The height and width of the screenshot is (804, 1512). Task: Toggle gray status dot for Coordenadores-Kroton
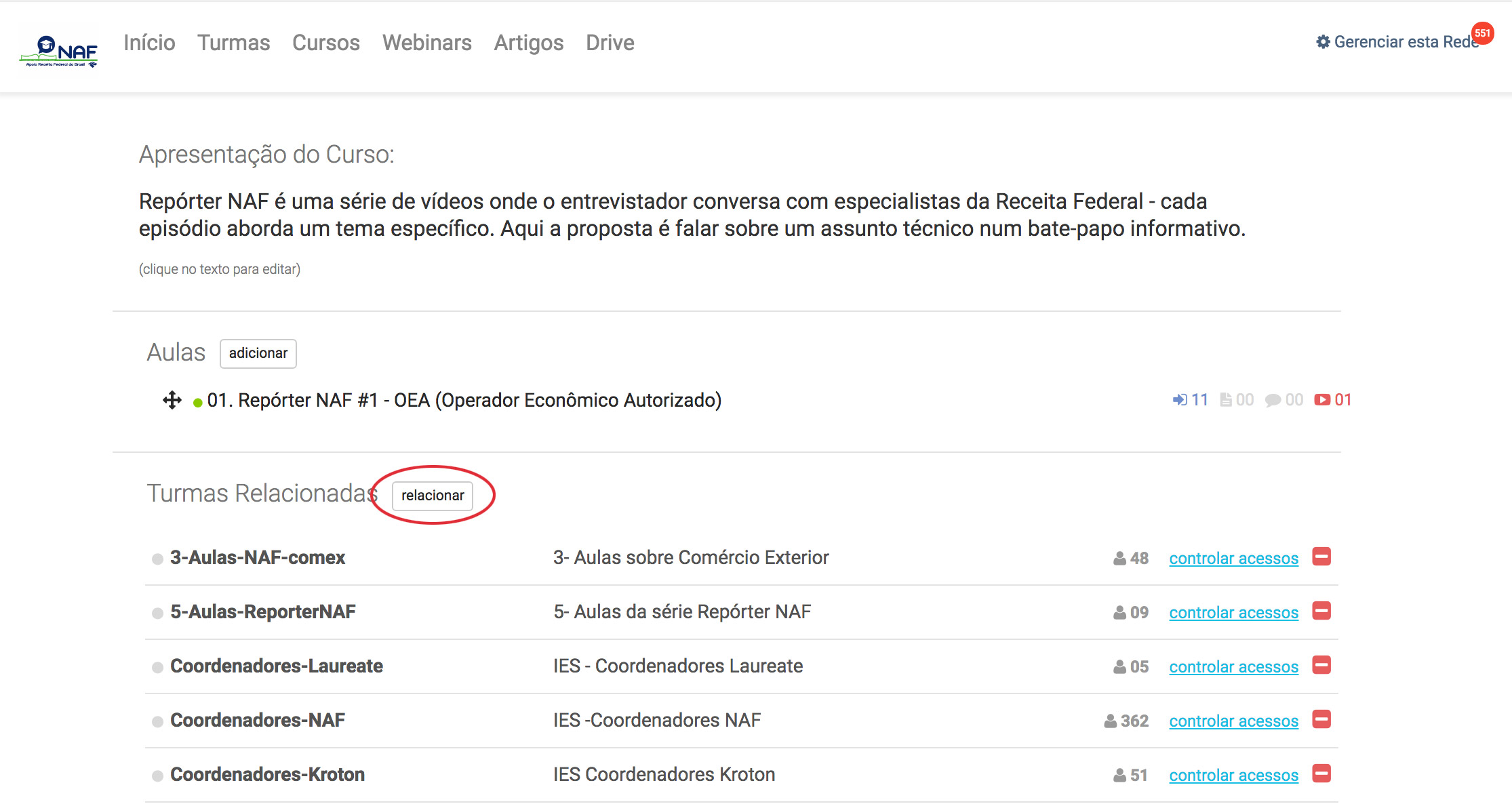point(157,776)
